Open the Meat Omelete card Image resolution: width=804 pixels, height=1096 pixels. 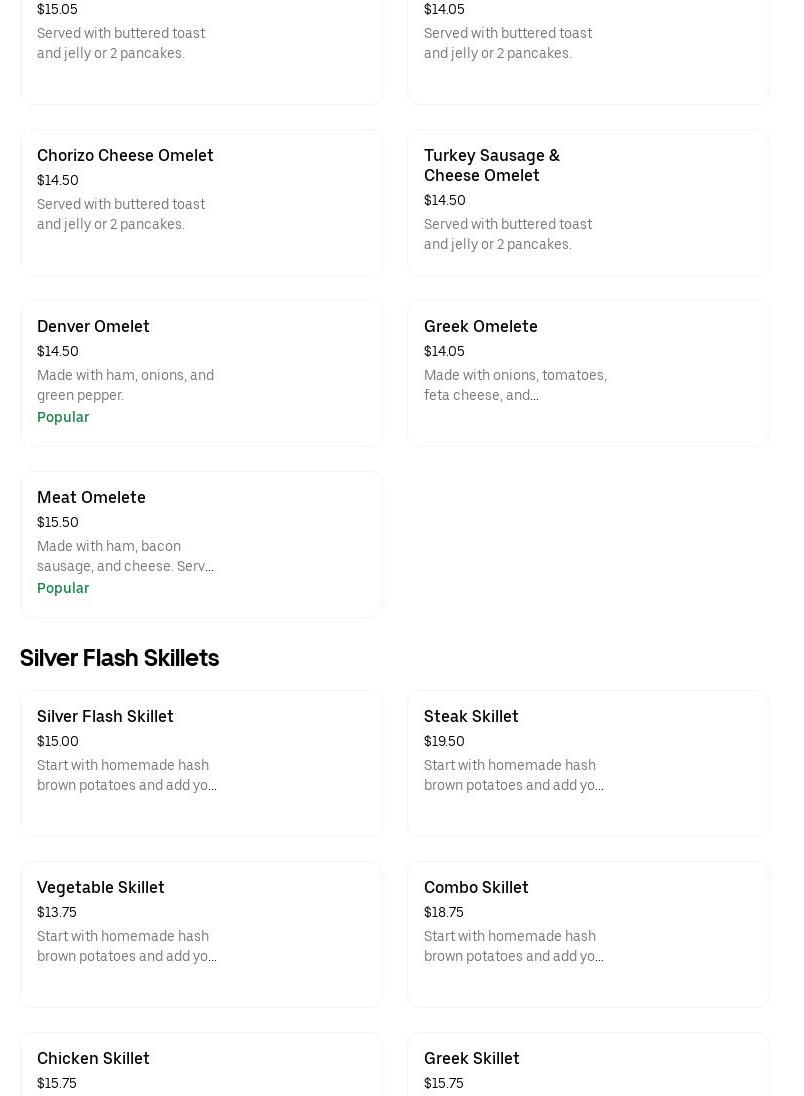click(x=201, y=545)
